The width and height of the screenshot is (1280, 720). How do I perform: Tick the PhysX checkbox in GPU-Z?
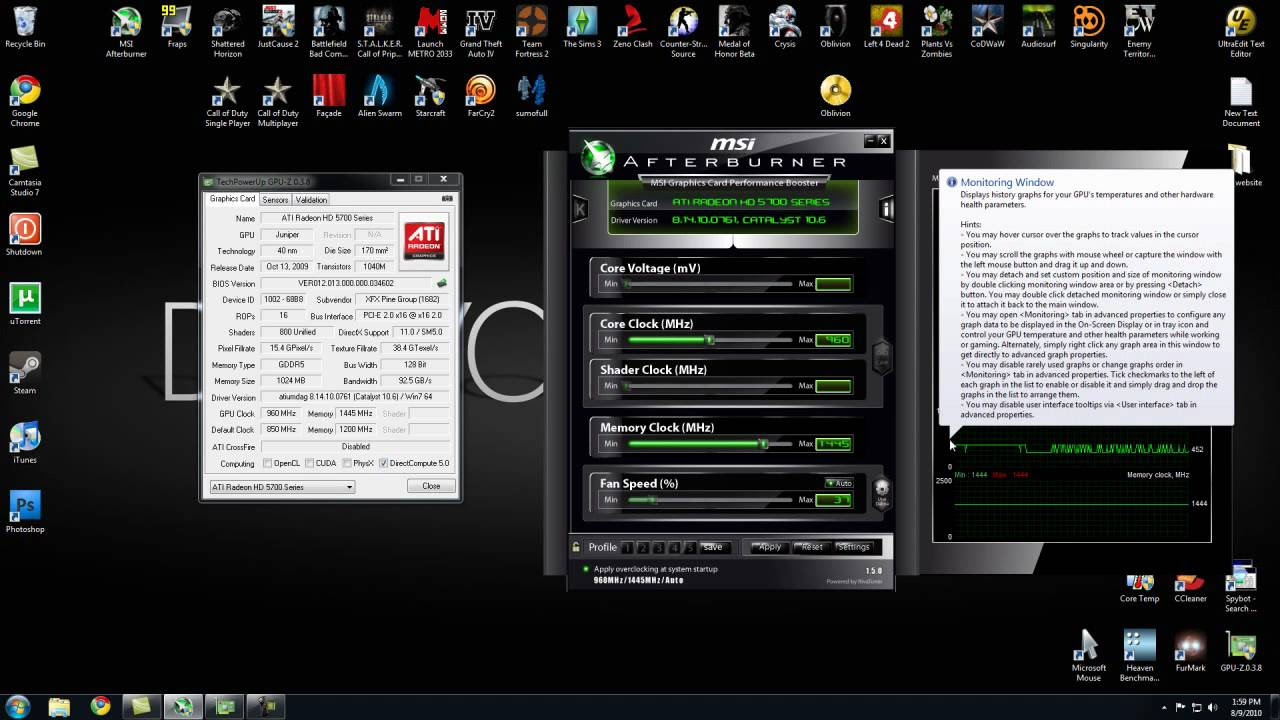click(x=346, y=464)
